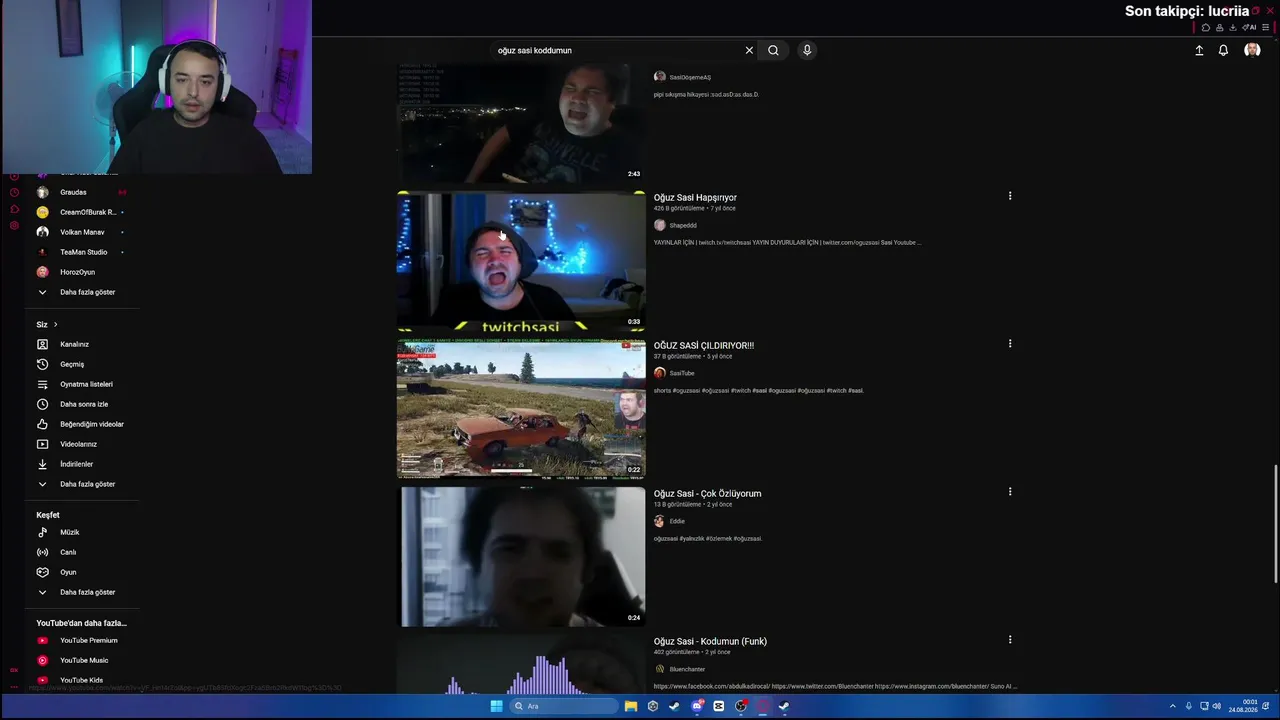Open YouTube Kids from the sidebar
1280x720 pixels.
[82, 680]
